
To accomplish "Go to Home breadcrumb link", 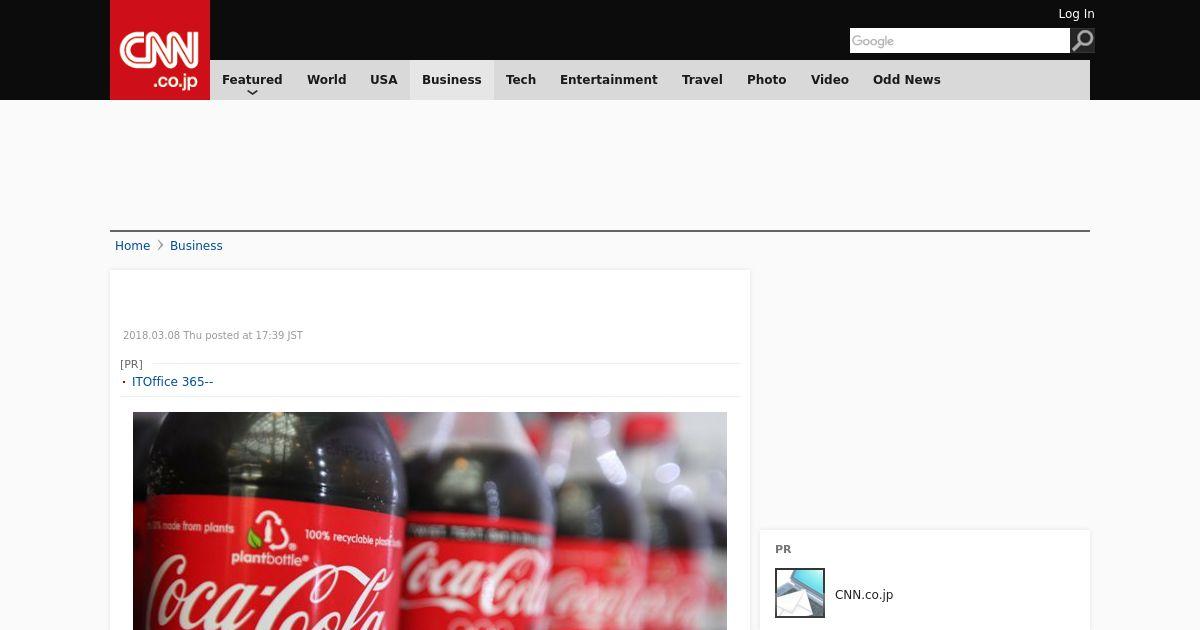I will (x=132, y=246).
